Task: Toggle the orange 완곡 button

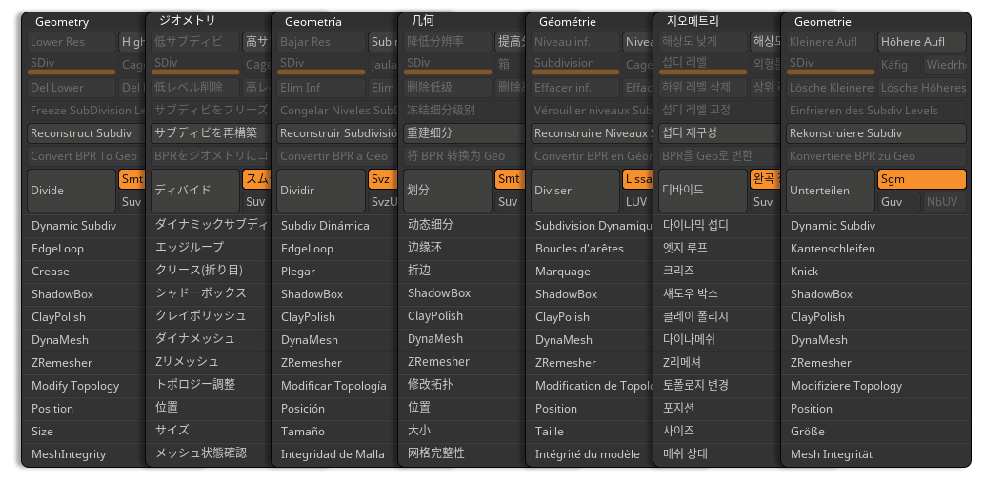Action: click(765, 180)
